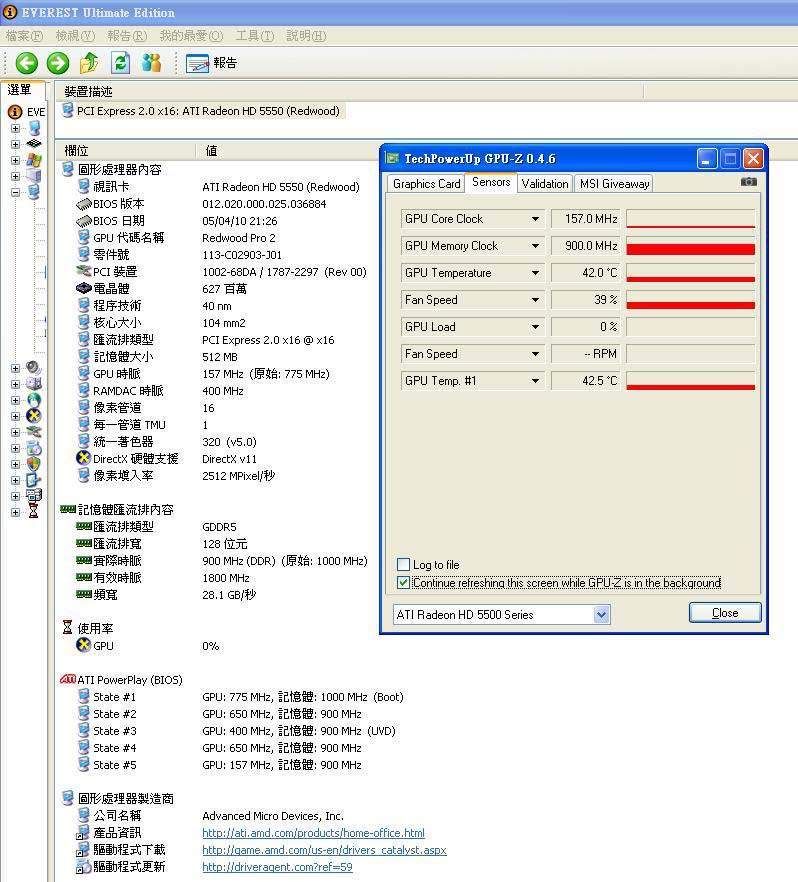Viewport: 798px width, 882px height.
Task: Open the game.amd.com drivers catalyst link
Action: click(x=324, y=850)
